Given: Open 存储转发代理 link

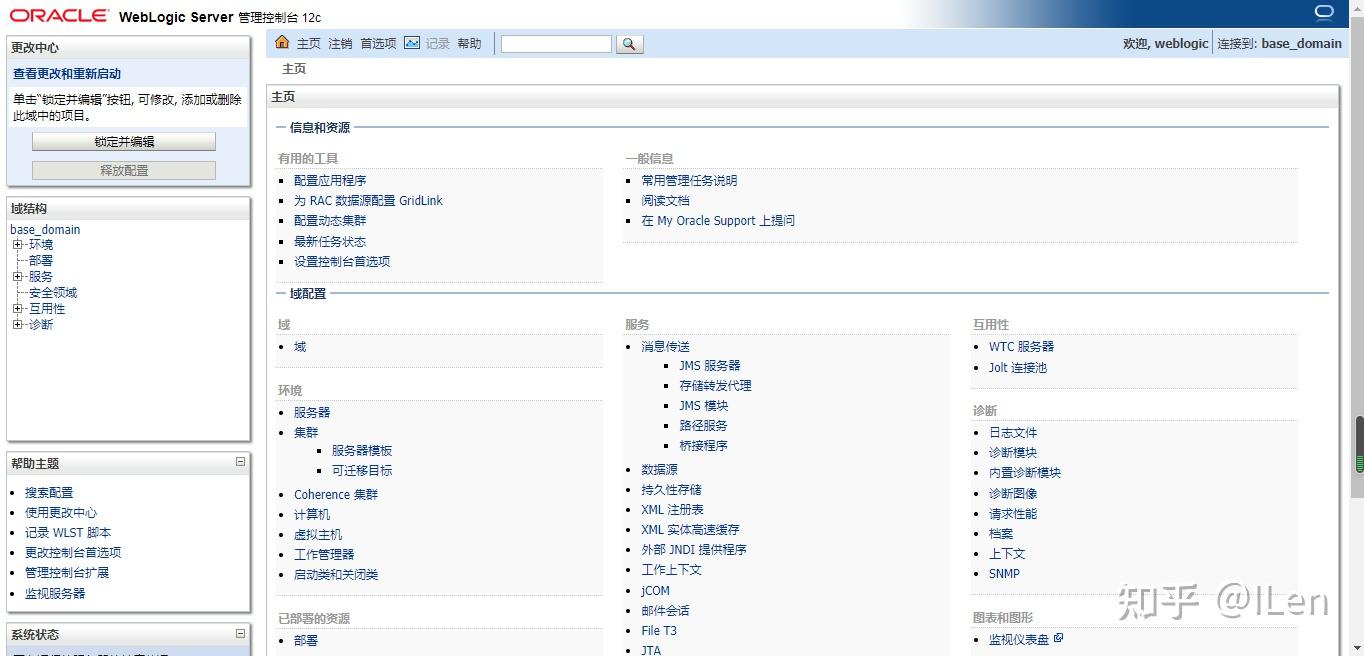Looking at the screenshot, I should [x=715, y=385].
